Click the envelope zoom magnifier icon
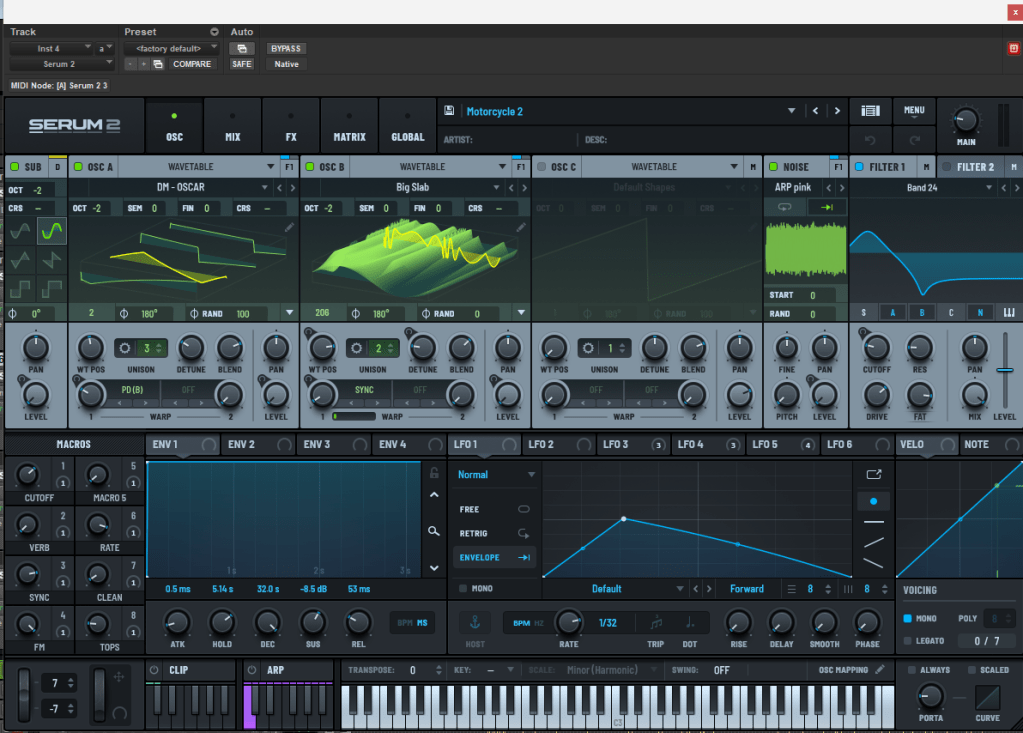The height and width of the screenshot is (733, 1023). [x=433, y=531]
